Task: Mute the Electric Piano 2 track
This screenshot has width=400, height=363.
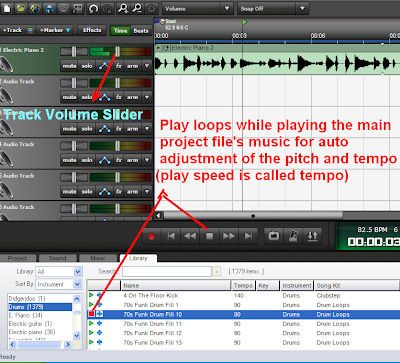Action: [69, 66]
